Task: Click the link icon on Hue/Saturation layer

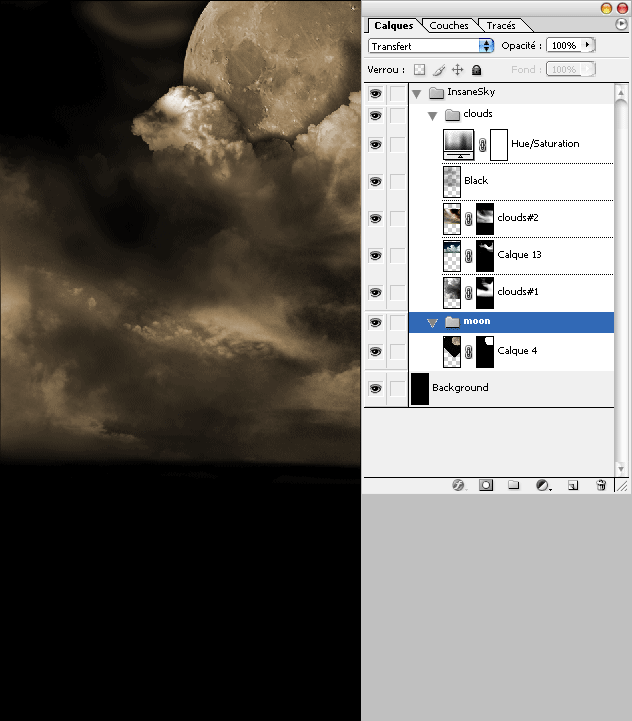Action: pos(482,145)
